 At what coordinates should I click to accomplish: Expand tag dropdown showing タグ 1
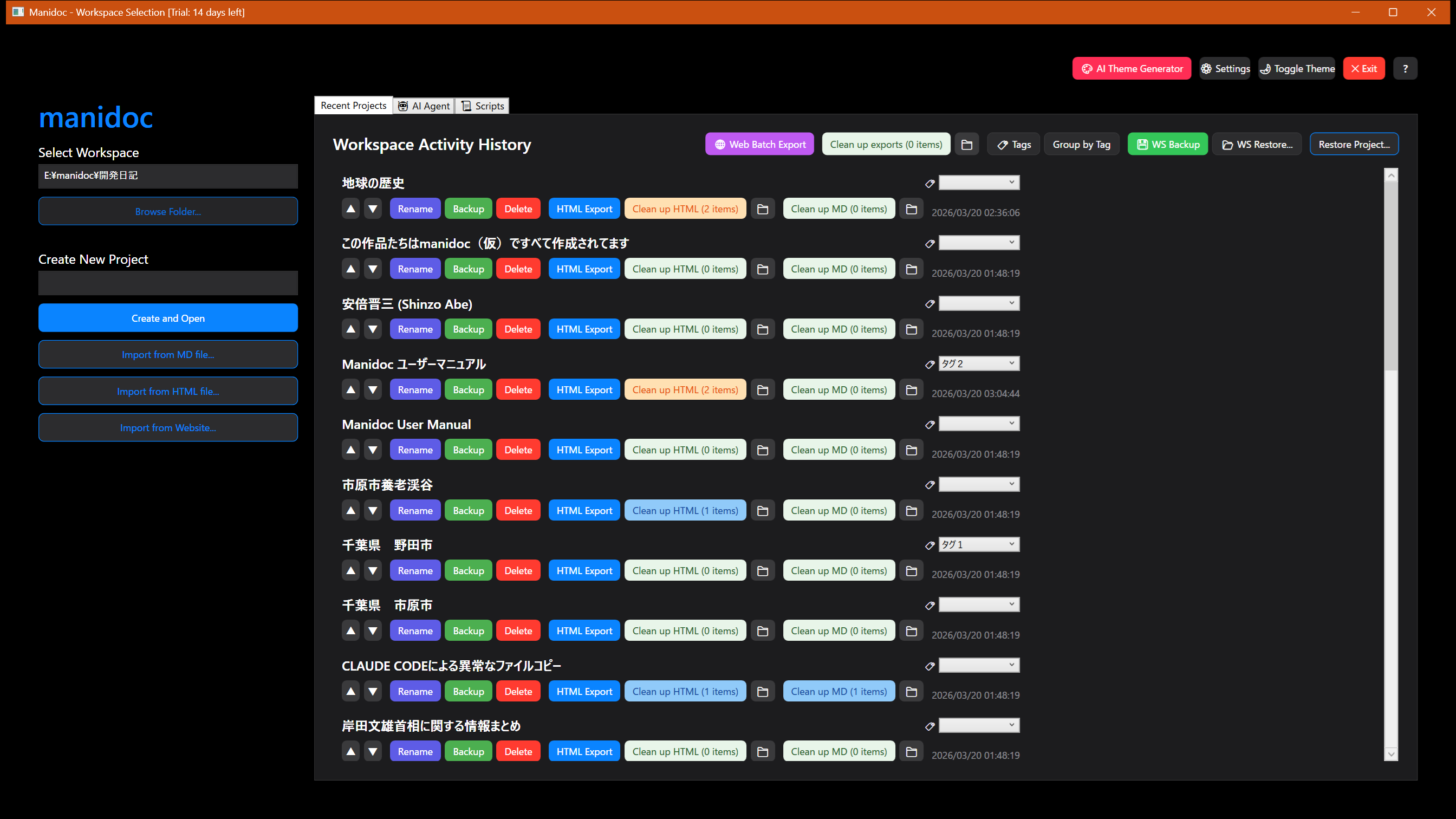(x=979, y=545)
